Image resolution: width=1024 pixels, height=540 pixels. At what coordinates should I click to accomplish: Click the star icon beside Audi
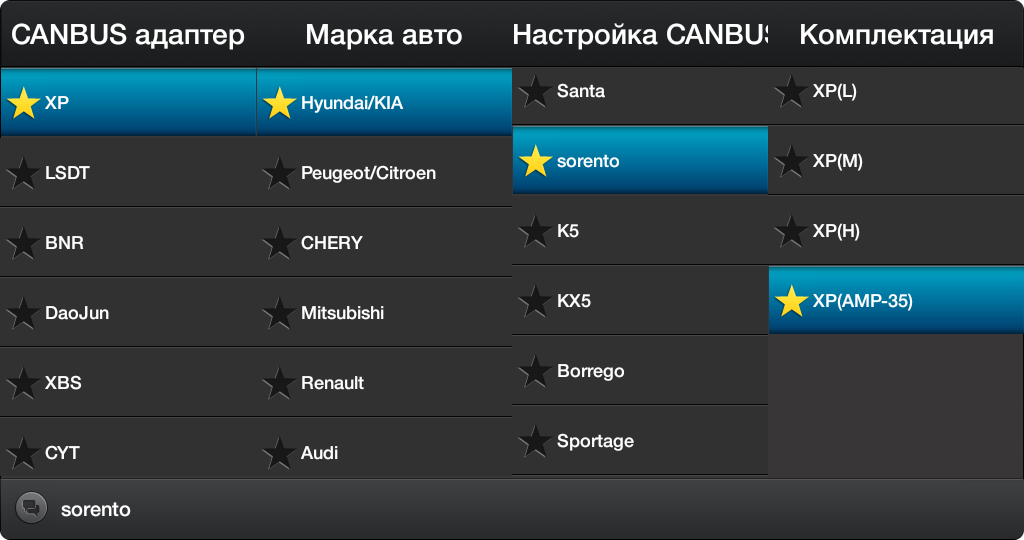pyautogui.click(x=279, y=453)
